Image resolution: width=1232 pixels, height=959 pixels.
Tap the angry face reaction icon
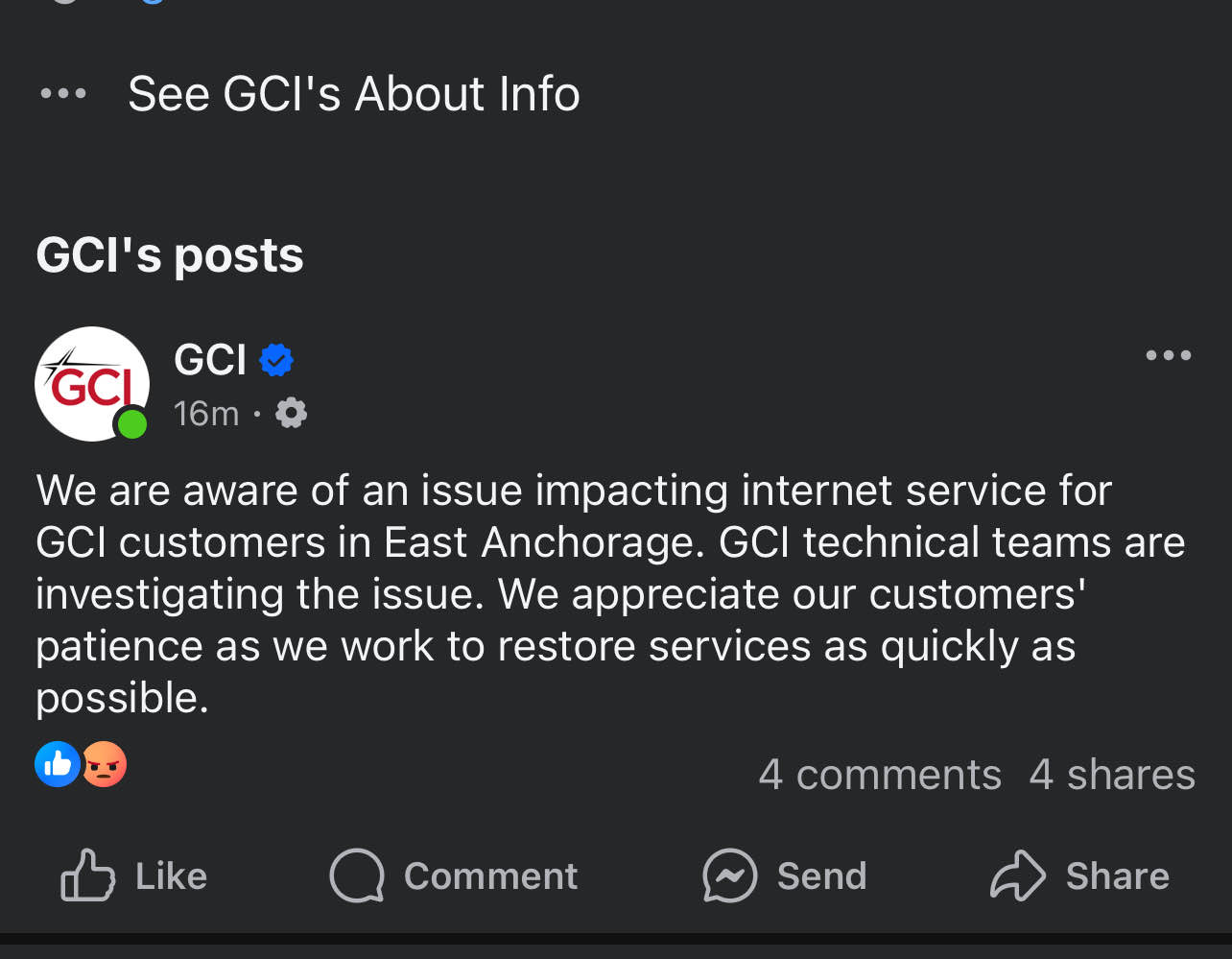tap(105, 764)
